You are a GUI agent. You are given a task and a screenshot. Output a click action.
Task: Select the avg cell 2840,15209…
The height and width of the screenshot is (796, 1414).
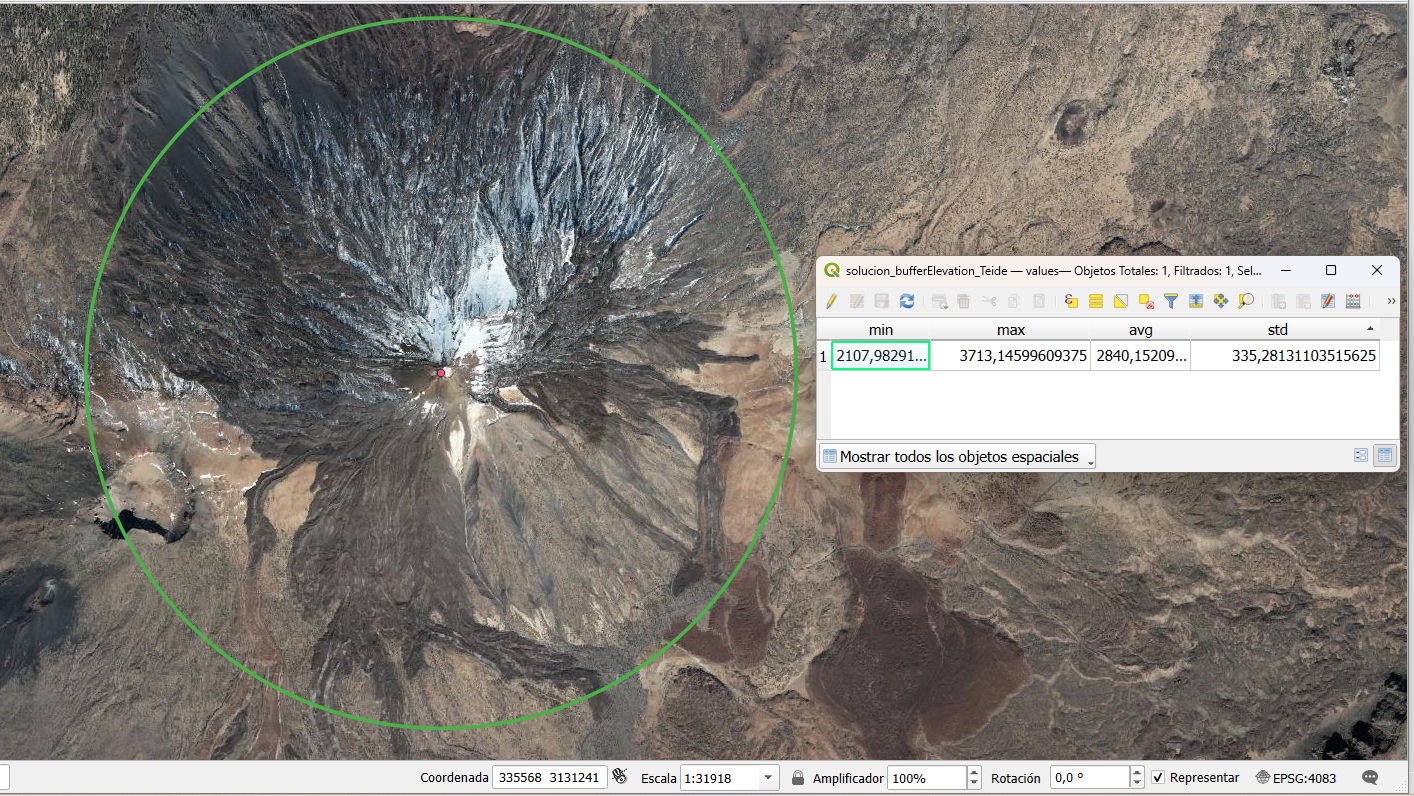[x=1141, y=355]
